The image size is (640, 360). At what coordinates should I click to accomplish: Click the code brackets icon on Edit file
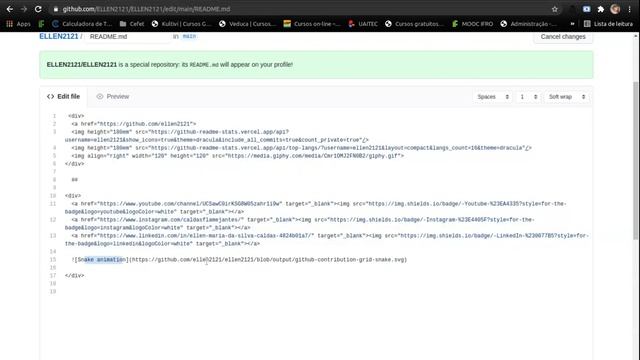point(50,97)
